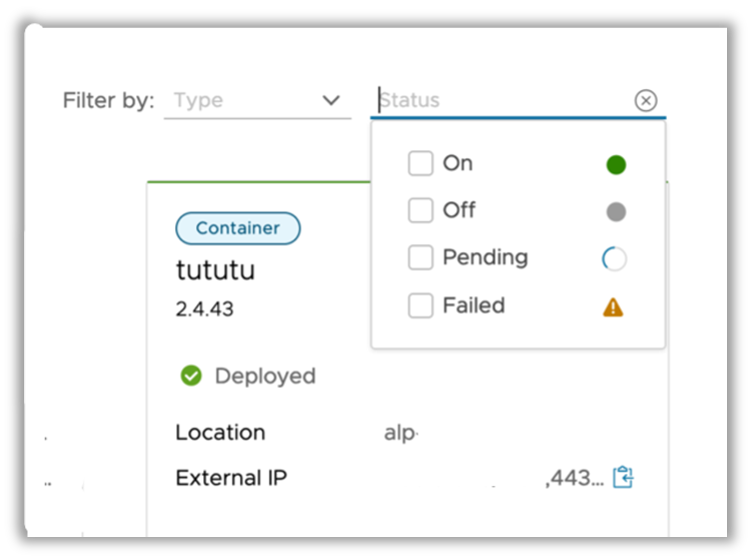This screenshot has height=559, width=751.
Task: Click the Container type badge
Action: [237, 228]
